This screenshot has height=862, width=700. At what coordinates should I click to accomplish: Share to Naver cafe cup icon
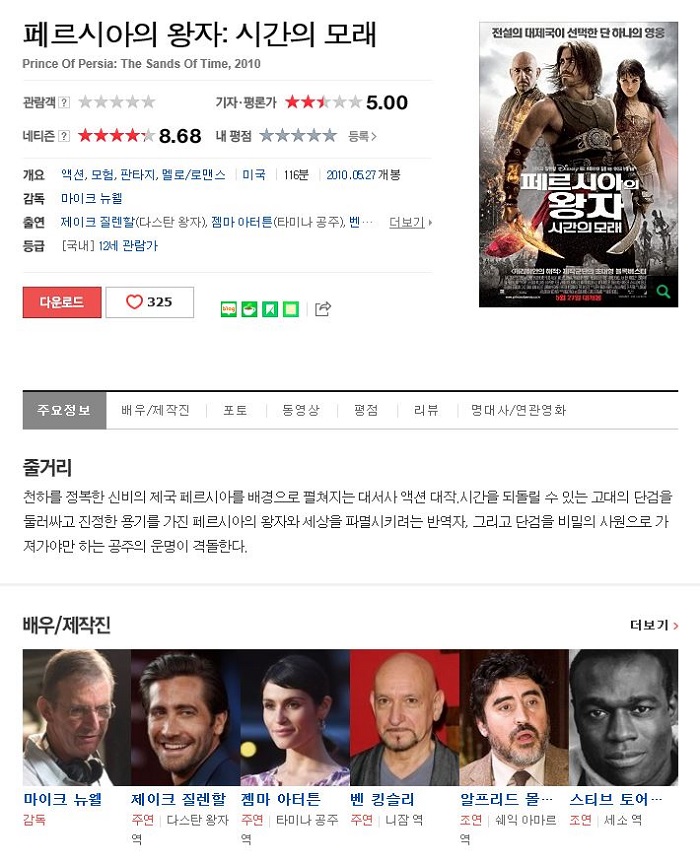coord(249,310)
